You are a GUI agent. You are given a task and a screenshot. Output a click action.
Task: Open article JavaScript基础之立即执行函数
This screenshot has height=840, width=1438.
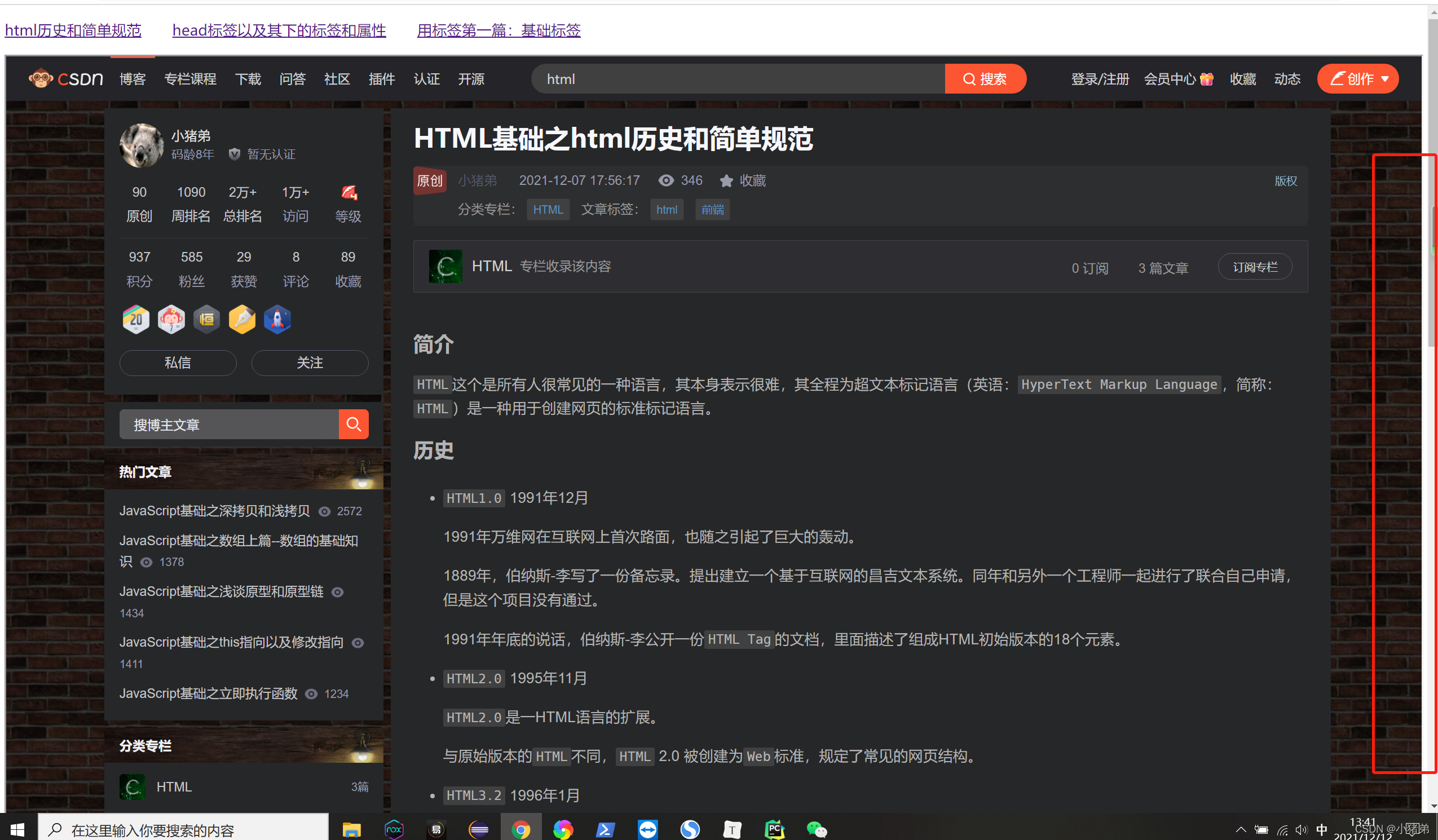[208, 693]
